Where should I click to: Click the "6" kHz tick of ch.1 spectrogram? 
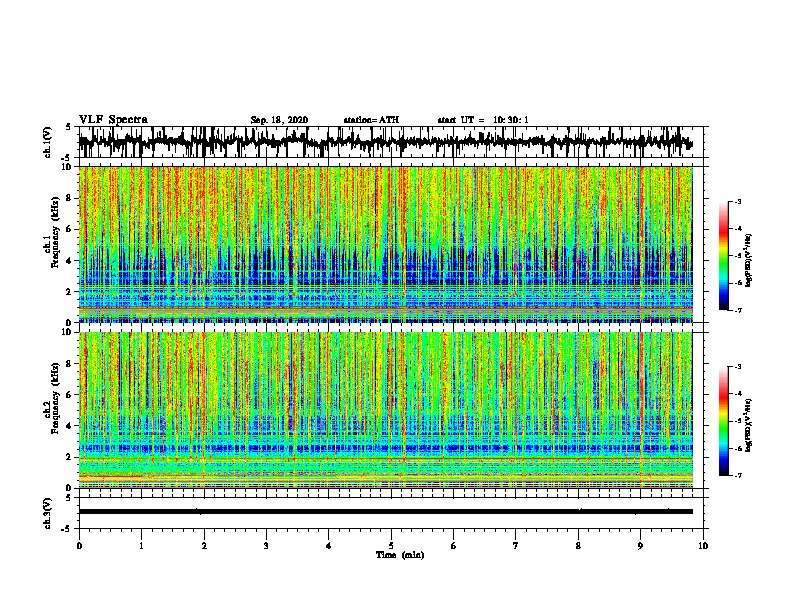point(70,229)
